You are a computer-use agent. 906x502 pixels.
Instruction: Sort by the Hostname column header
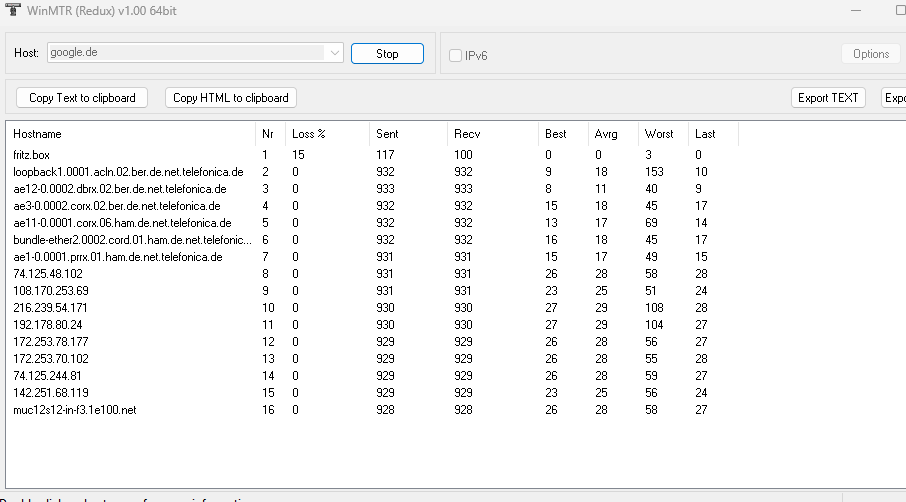[131, 134]
